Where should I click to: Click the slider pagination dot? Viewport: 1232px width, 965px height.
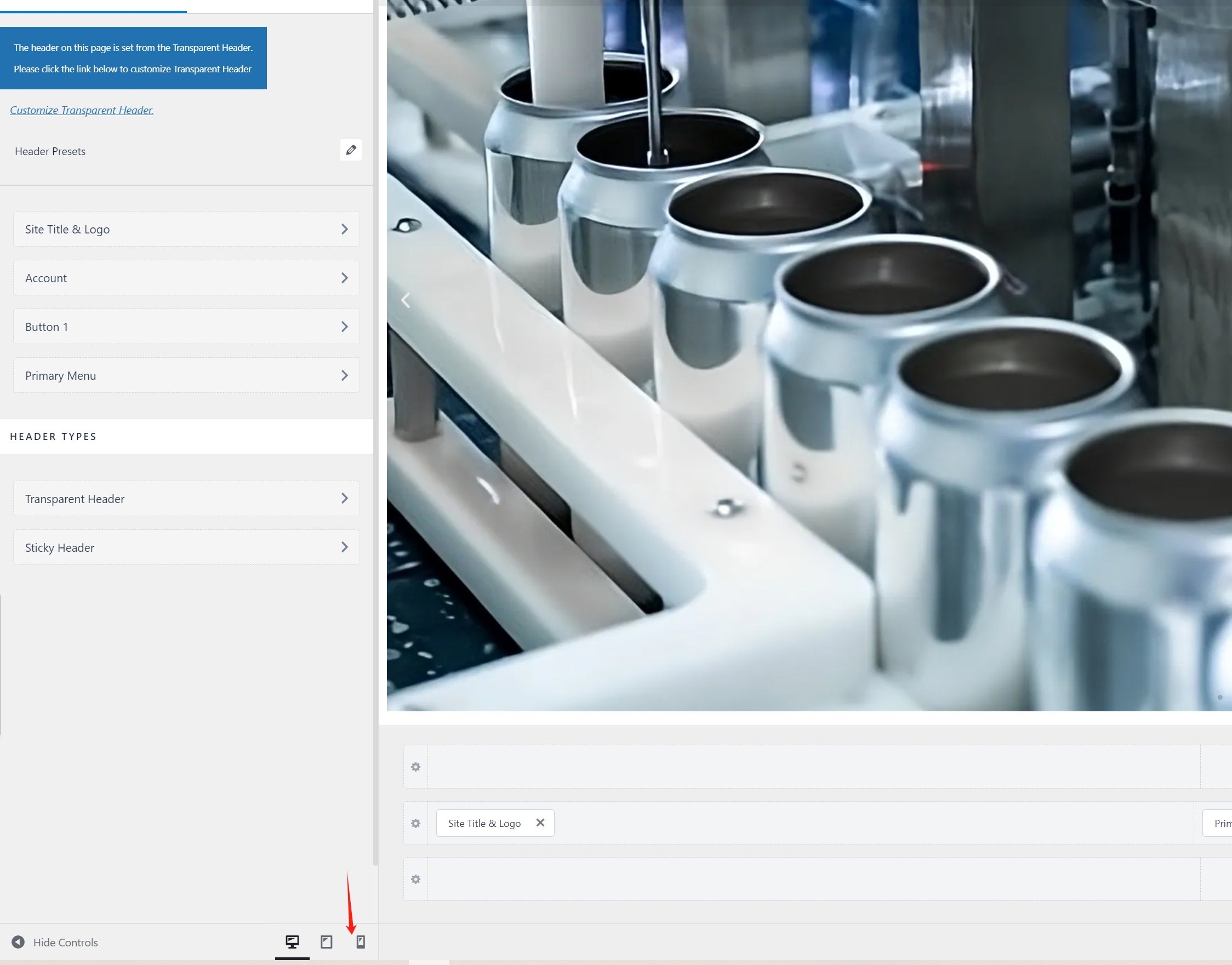[1219, 697]
